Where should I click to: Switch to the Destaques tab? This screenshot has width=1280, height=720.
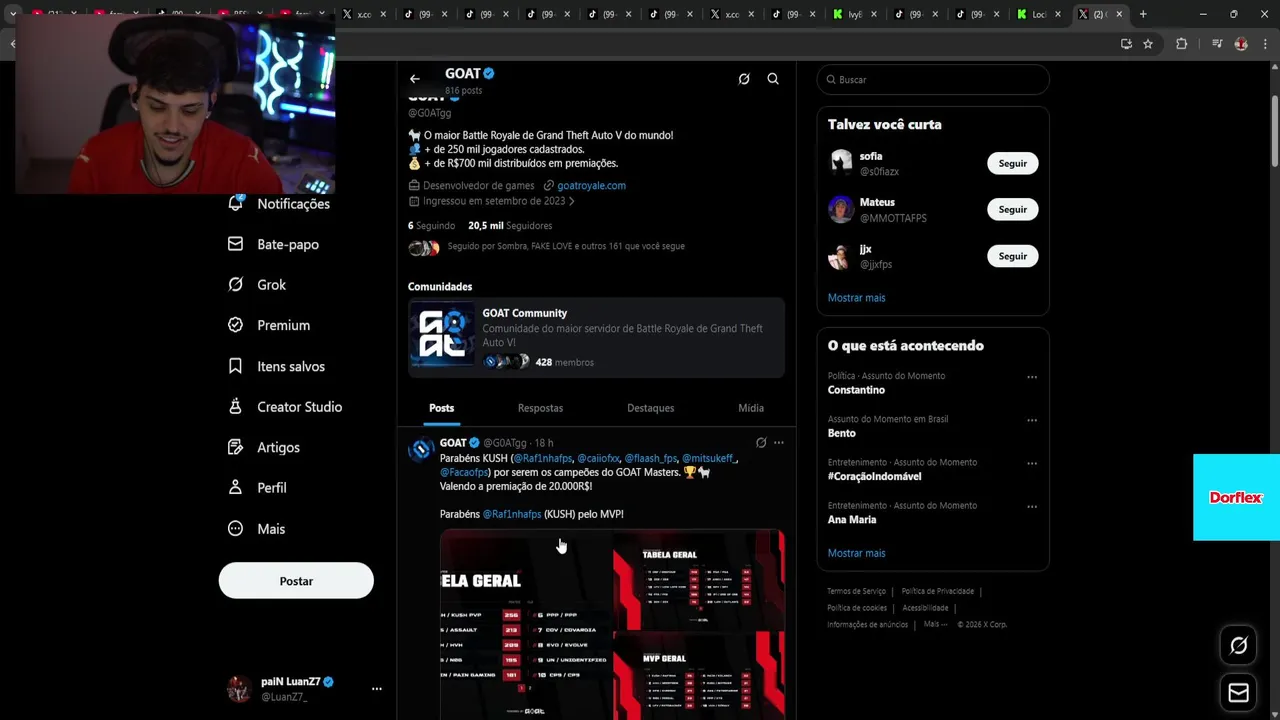(x=650, y=408)
